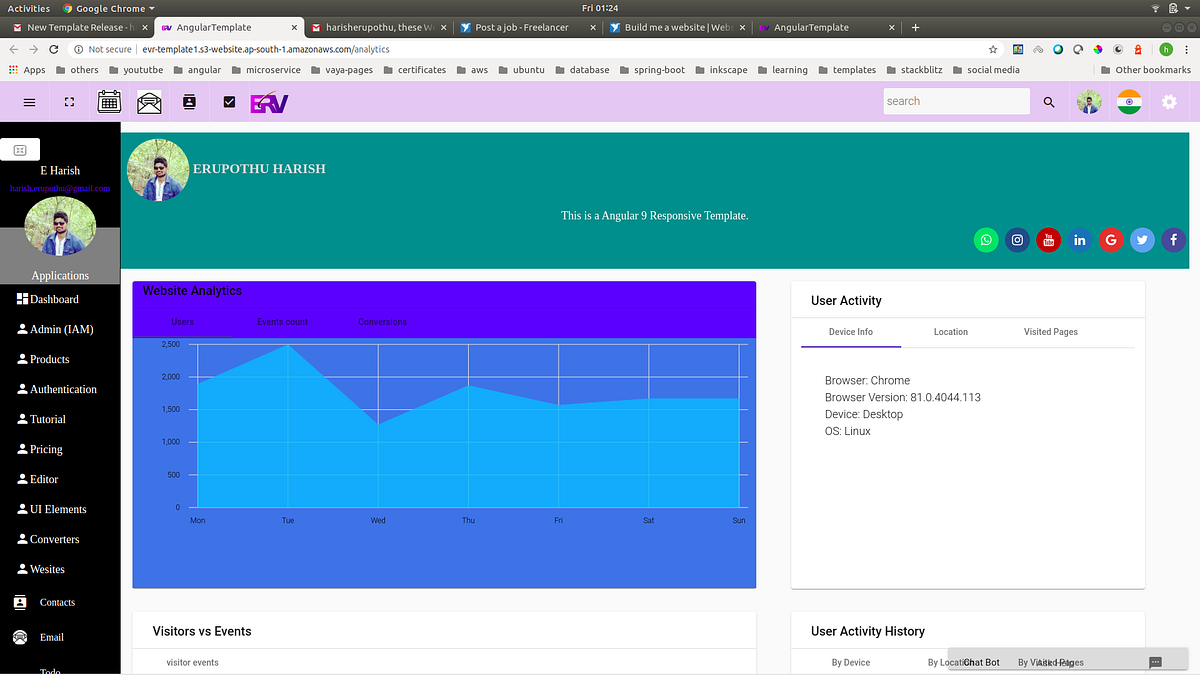
Task: Click the checked tasks icon in toolbar
Action: click(x=229, y=101)
